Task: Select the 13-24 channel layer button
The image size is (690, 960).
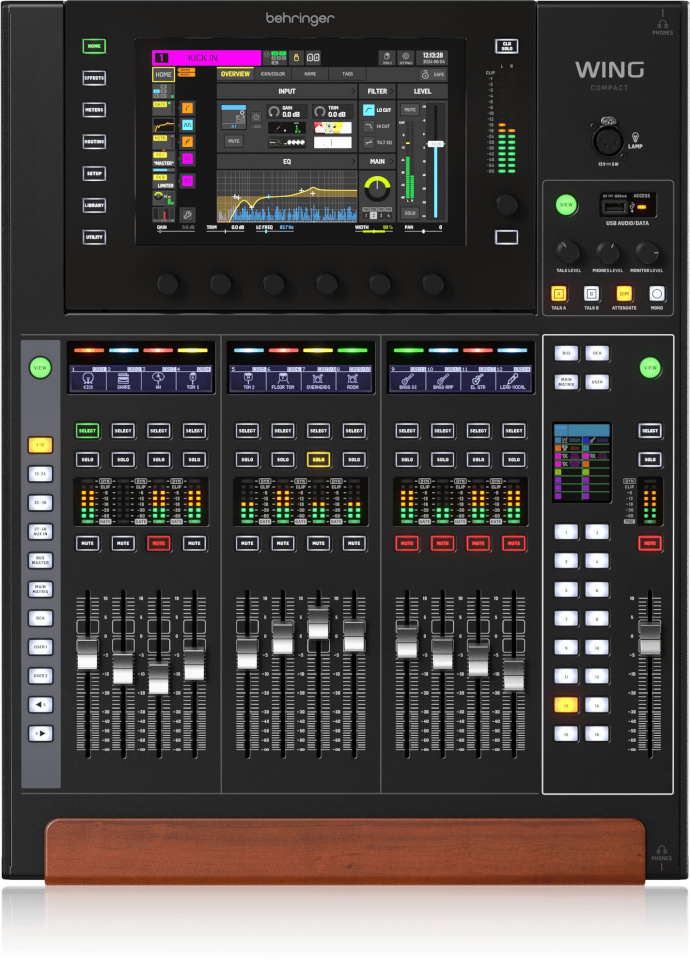Action: (40, 474)
